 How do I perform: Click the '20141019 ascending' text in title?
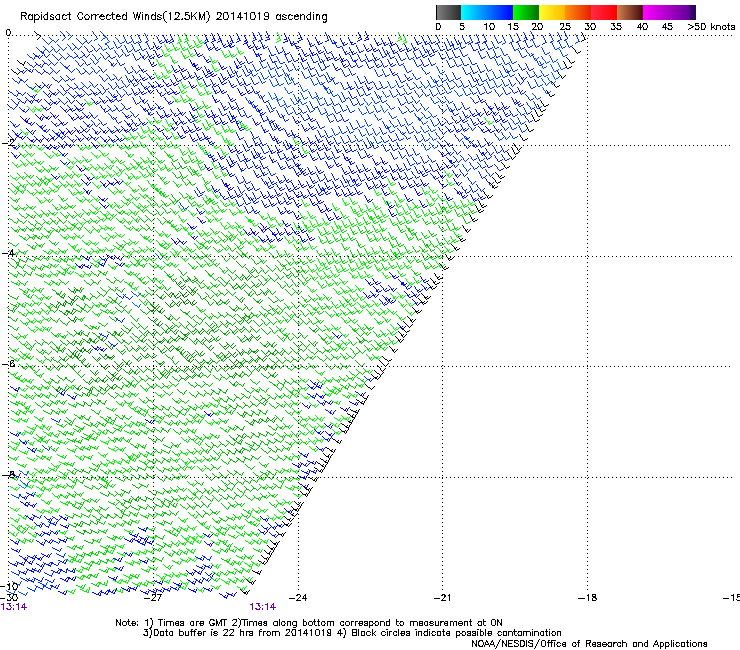(271, 17)
